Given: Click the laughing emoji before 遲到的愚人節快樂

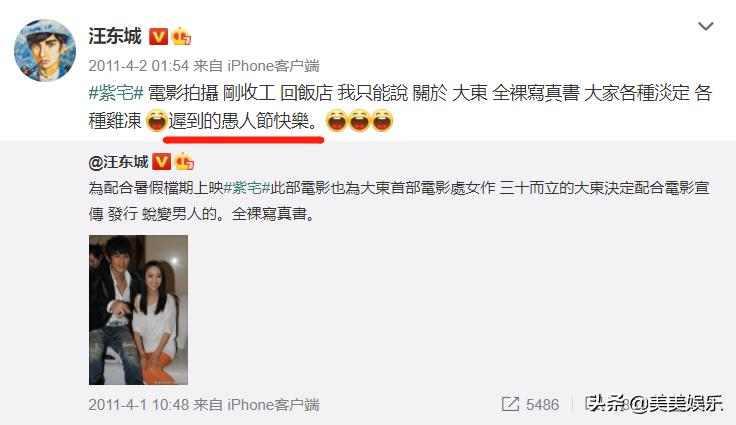Looking at the screenshot, I should click(x=157, y=120).
